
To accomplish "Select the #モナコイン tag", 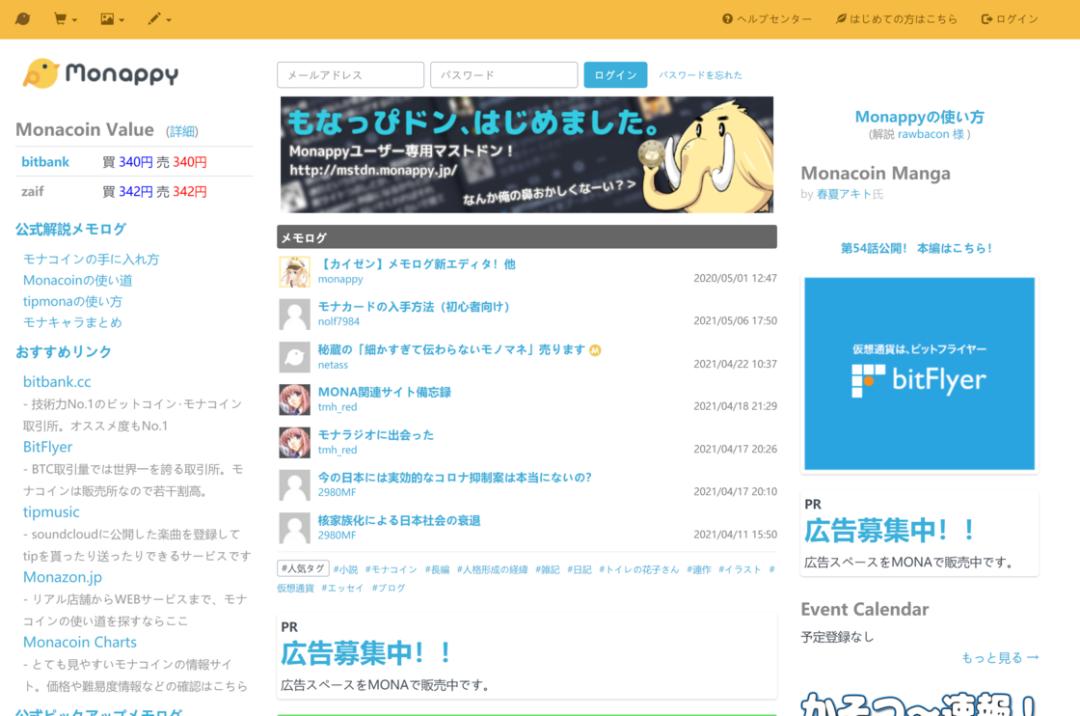I will click(x=391, y=569).
